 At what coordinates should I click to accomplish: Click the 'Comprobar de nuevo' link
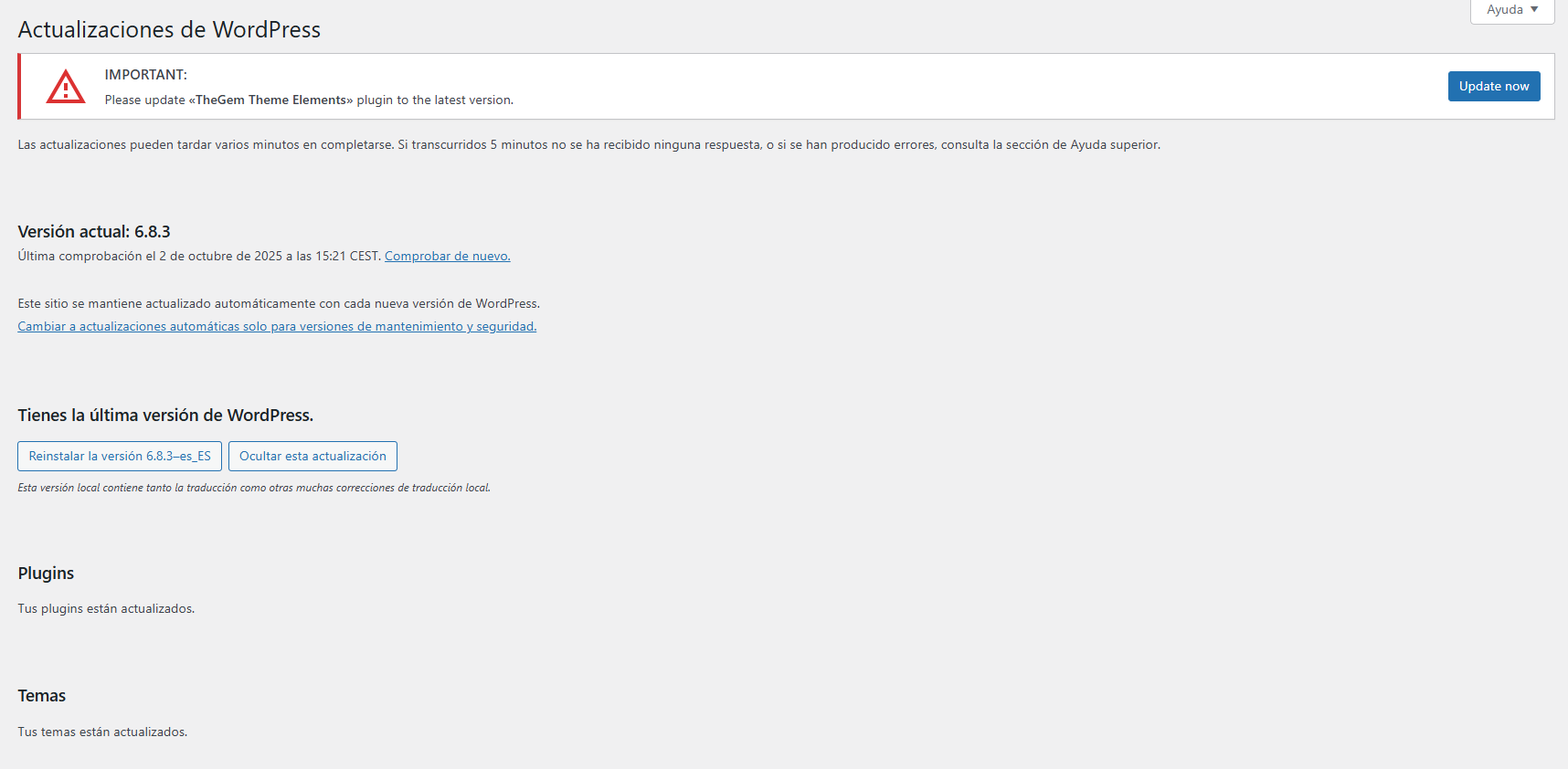(x=447, y=256)
